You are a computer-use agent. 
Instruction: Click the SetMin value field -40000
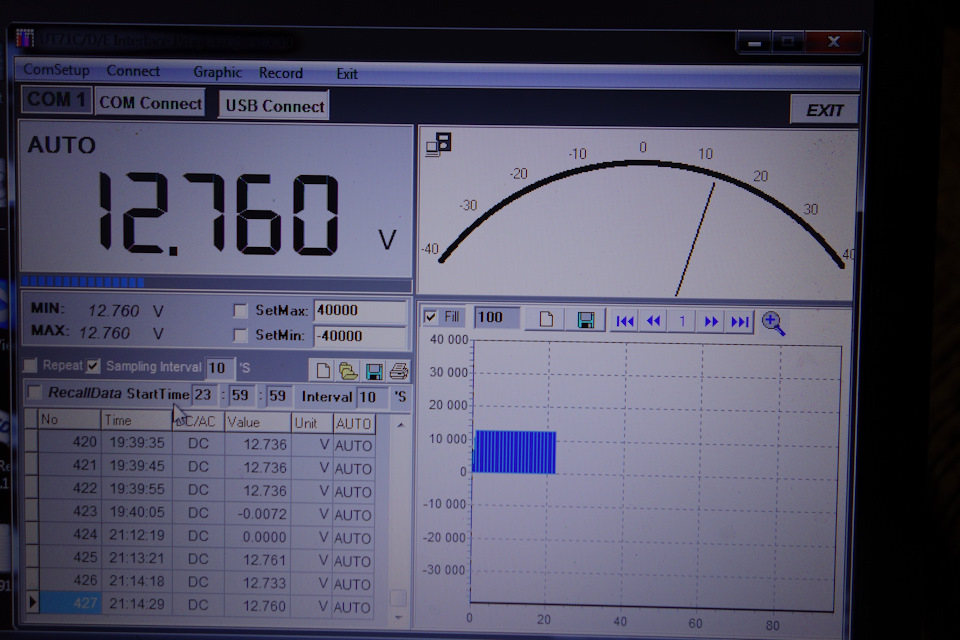point(360,336)
